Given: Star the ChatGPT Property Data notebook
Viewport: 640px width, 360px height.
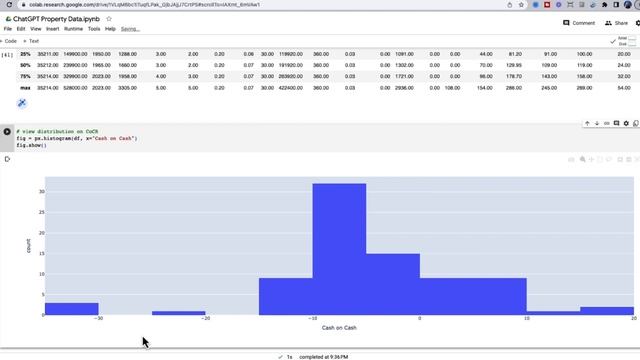Looking at the screenshot, I should click(x=109, y=19).
